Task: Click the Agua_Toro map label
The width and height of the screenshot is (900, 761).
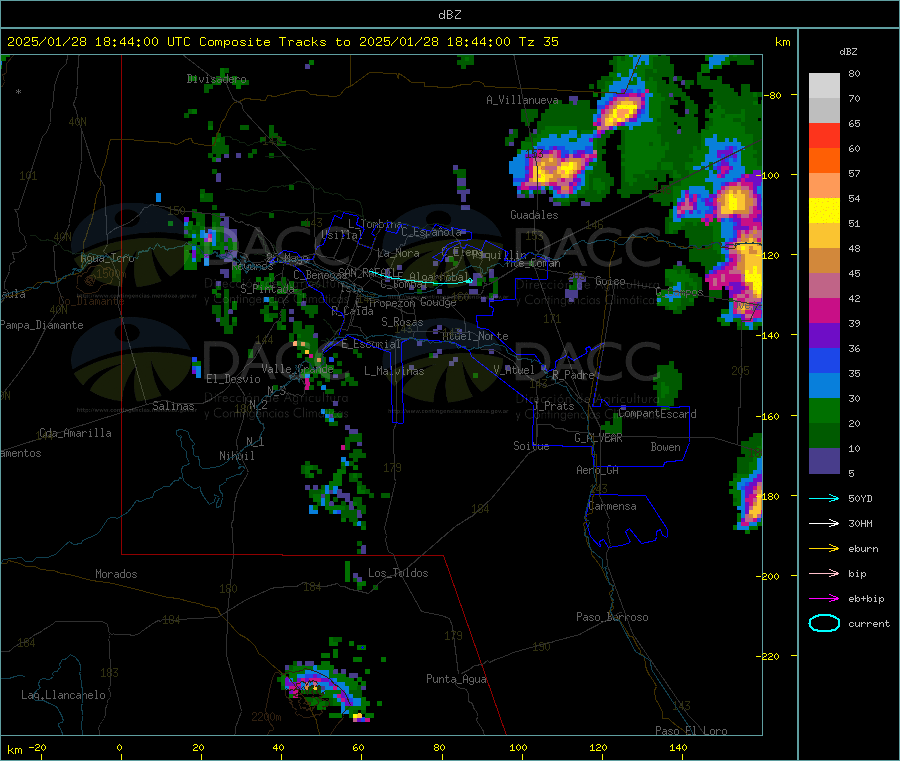Action: (x=107, y=258)
